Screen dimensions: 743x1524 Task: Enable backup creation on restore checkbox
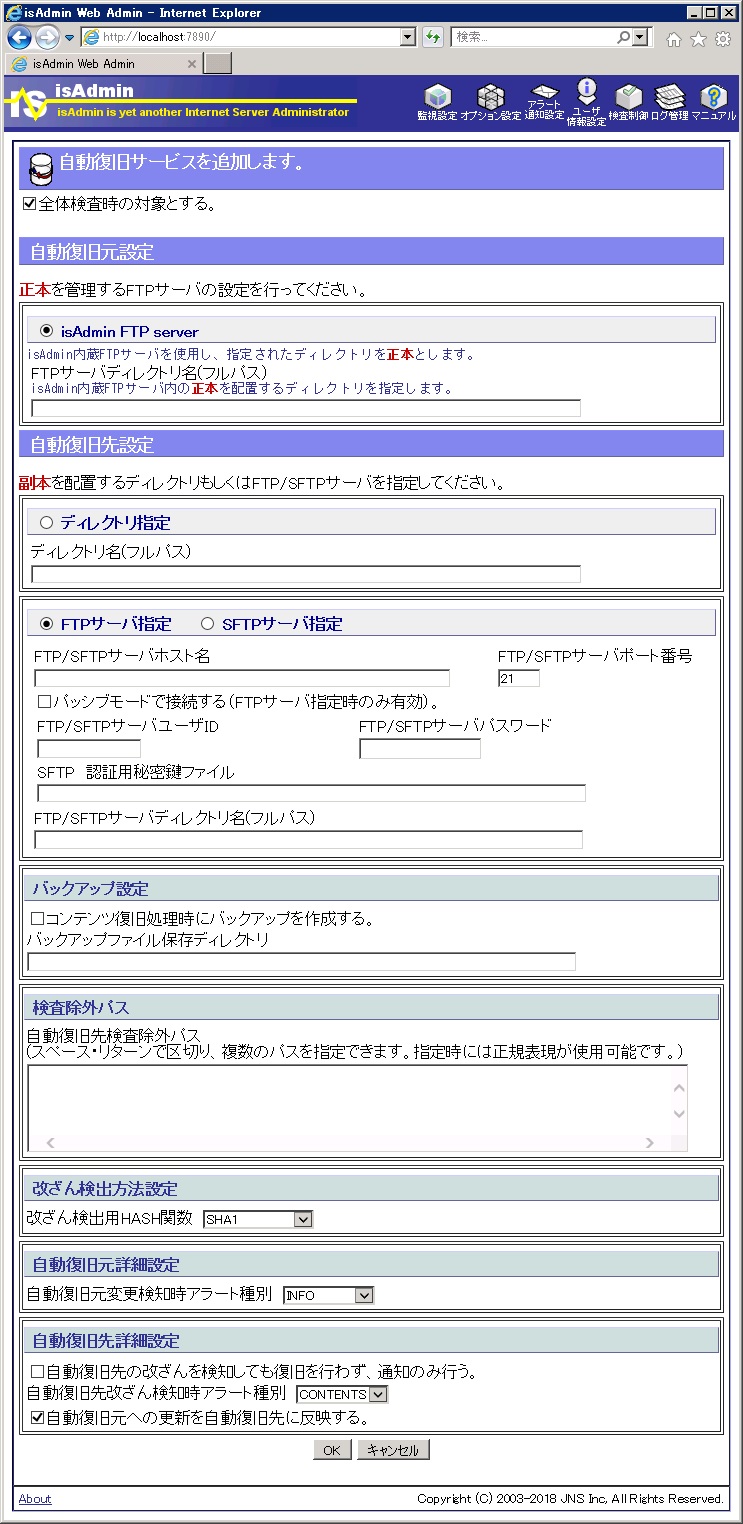tap(37, 918)
